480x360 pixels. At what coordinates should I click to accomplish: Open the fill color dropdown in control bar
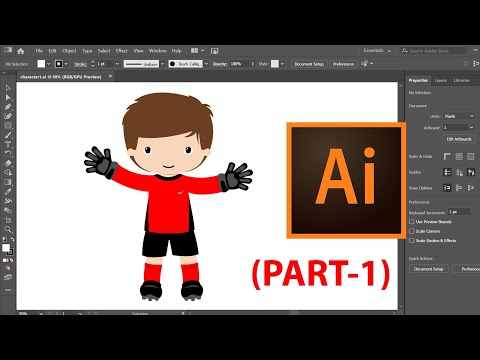[x=49, y=64]
